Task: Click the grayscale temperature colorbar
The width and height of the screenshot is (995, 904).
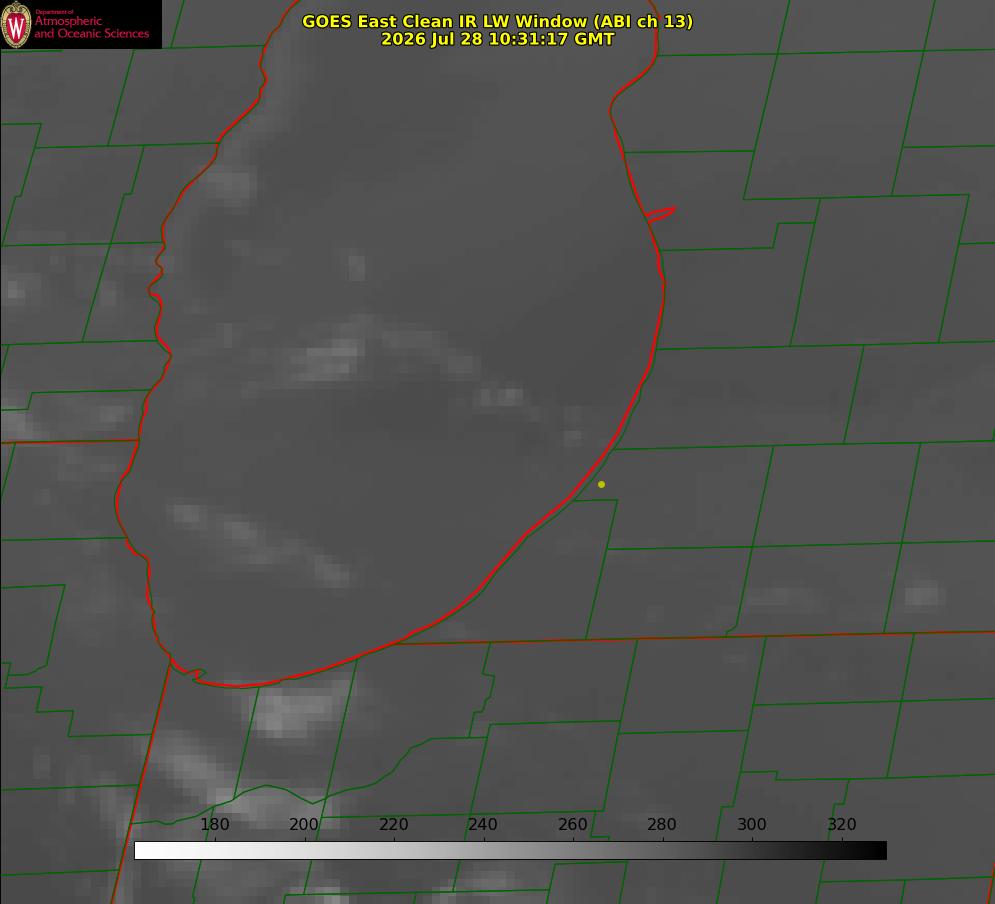Action: [510, 850]
